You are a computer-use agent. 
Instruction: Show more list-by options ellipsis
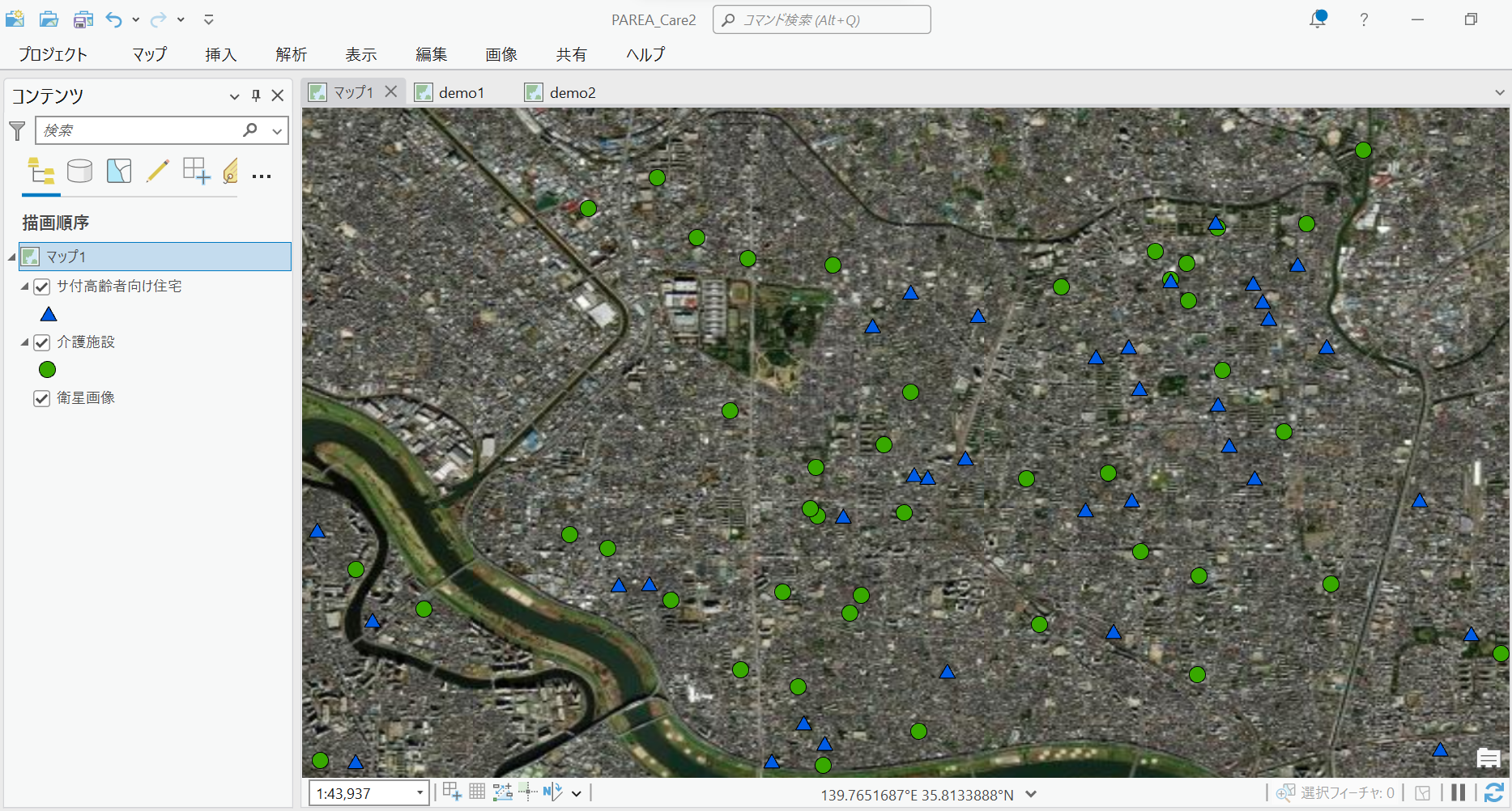click(262, 176)
